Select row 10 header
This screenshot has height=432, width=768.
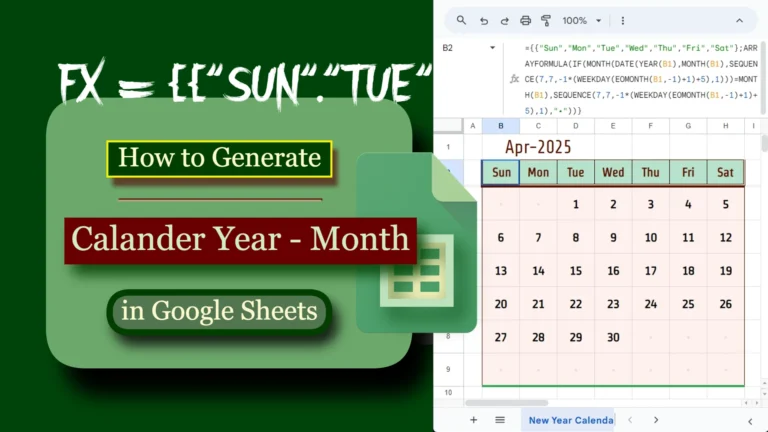coord(448,392)
